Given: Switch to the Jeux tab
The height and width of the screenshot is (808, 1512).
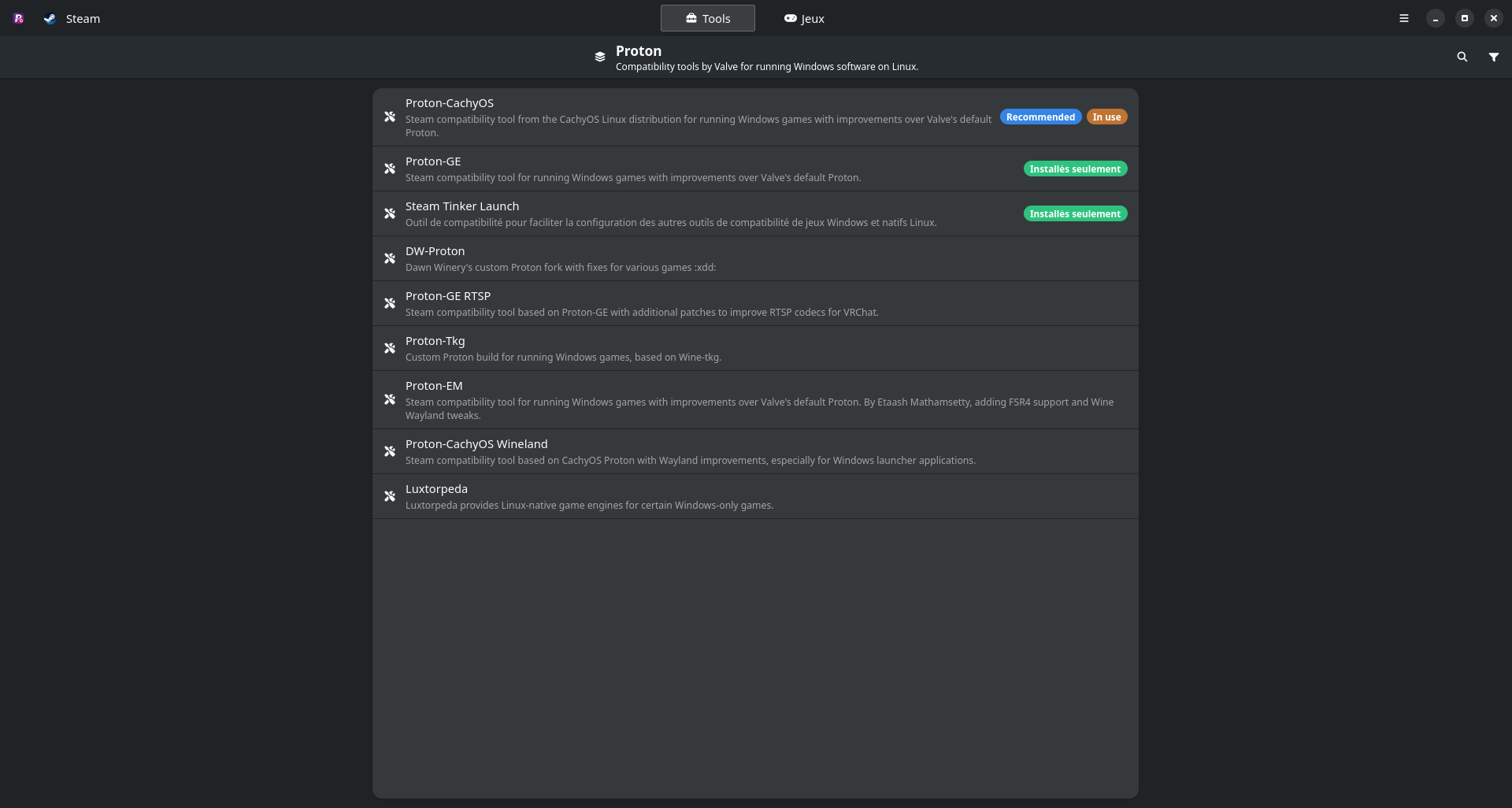Looking at the screenshot, I should click(x=804, y=18).
